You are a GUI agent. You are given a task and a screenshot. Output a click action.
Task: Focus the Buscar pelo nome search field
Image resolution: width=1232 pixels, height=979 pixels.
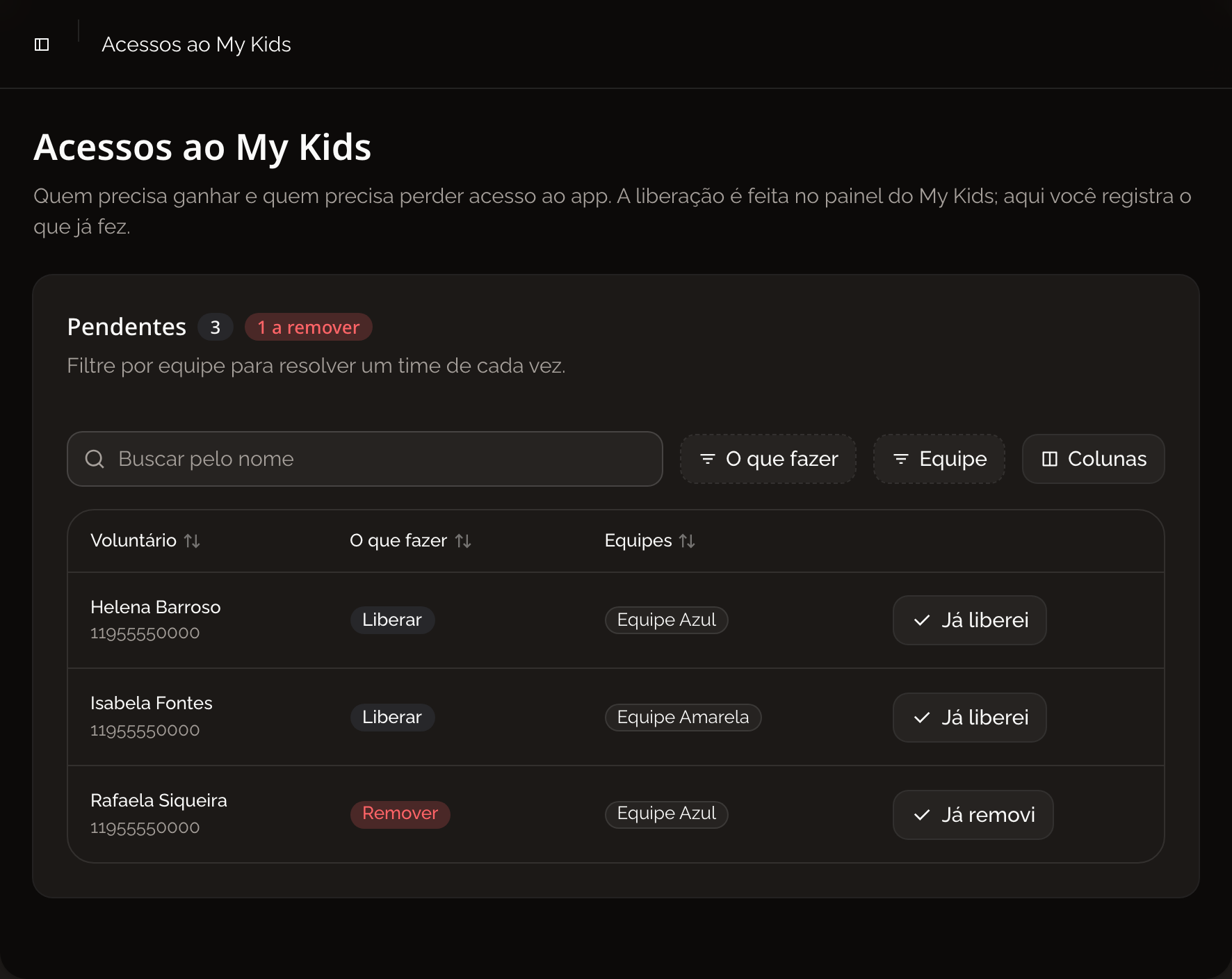coord(365,459)
